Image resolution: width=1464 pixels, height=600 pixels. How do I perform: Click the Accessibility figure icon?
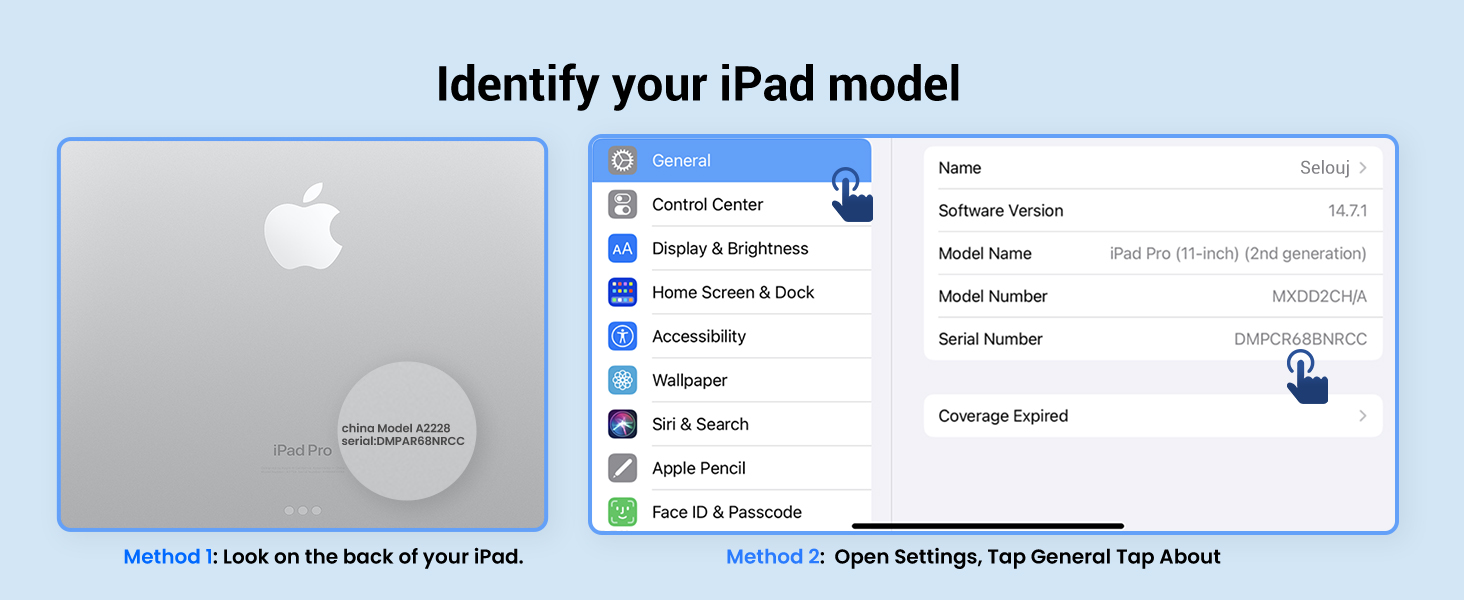(622, 336)
